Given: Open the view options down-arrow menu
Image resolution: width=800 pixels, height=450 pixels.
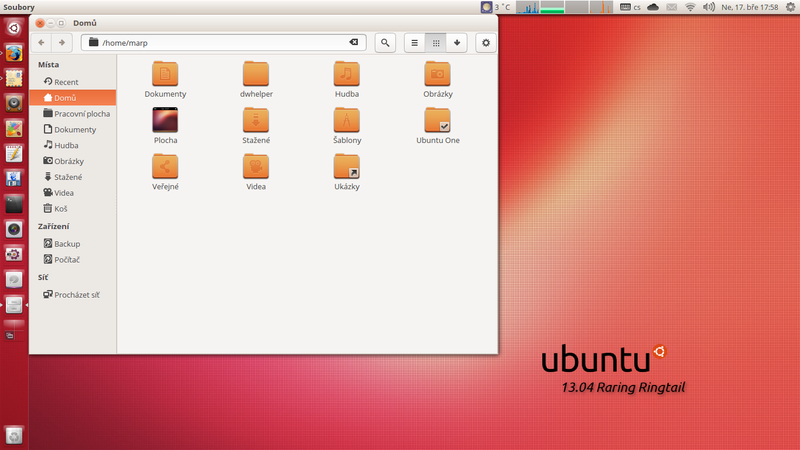Looking at the screenshot, I should [x=457, y=43].
